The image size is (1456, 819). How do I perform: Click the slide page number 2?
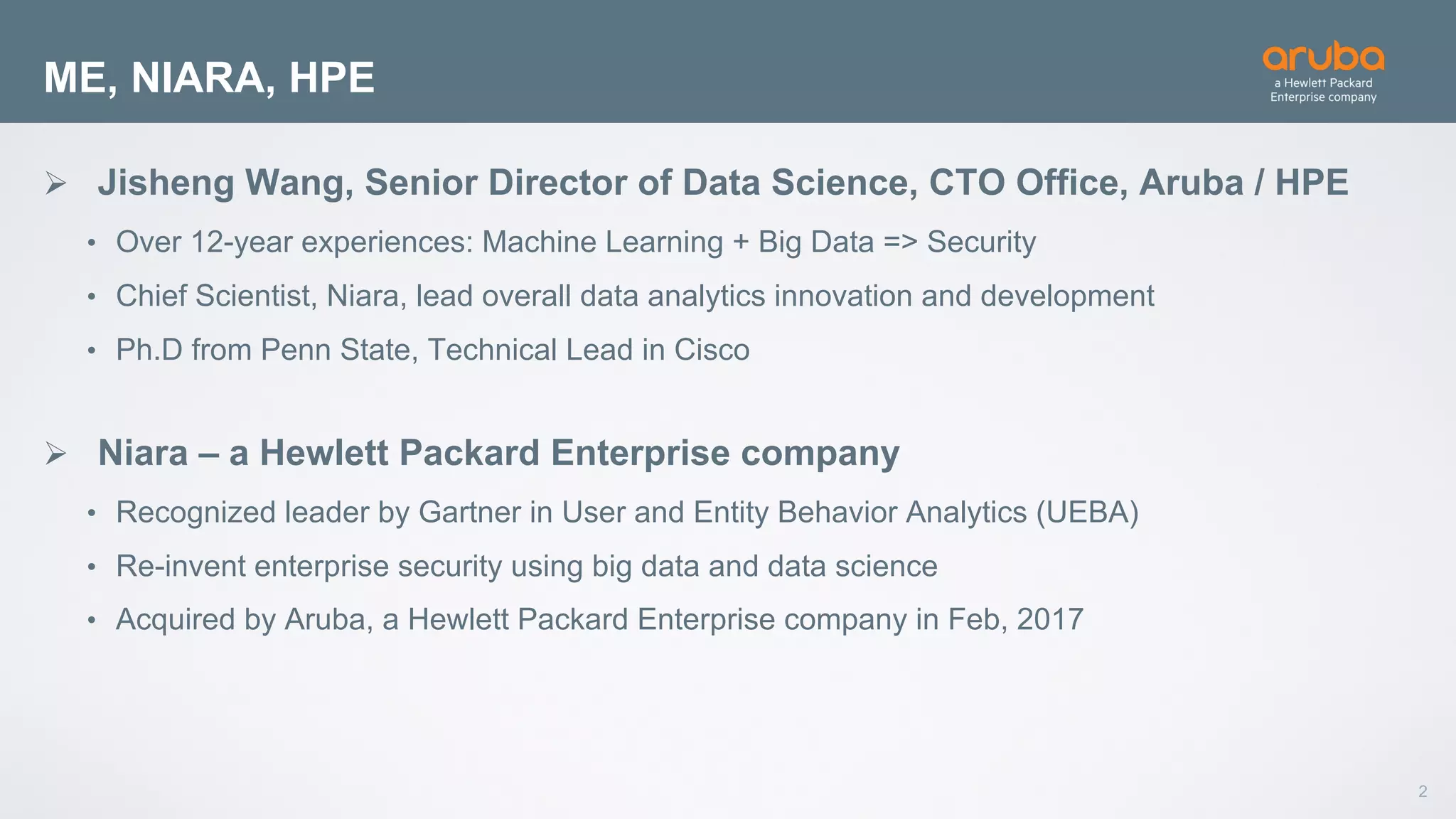pos(1423,791)
